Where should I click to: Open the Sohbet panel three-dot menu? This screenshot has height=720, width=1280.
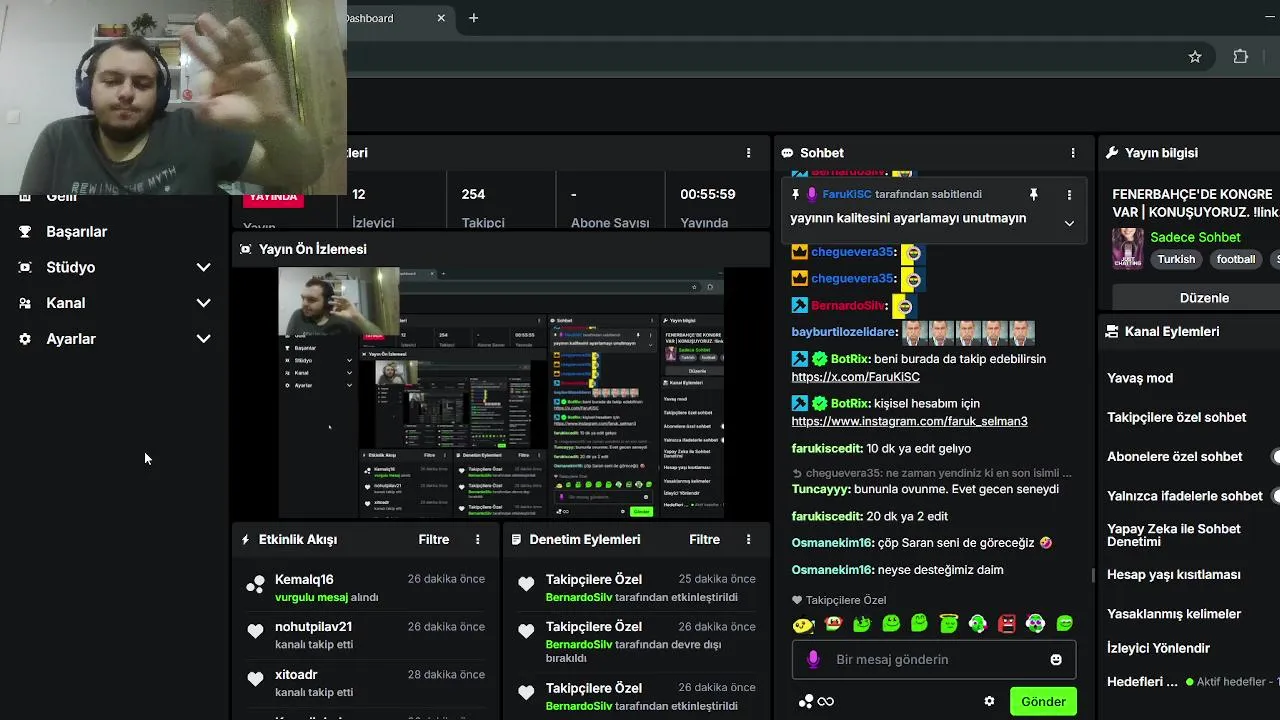1073,153
